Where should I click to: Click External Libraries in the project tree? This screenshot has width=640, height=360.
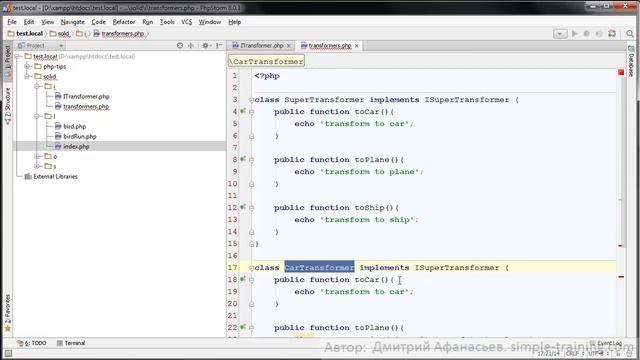(x=55, y=176)
